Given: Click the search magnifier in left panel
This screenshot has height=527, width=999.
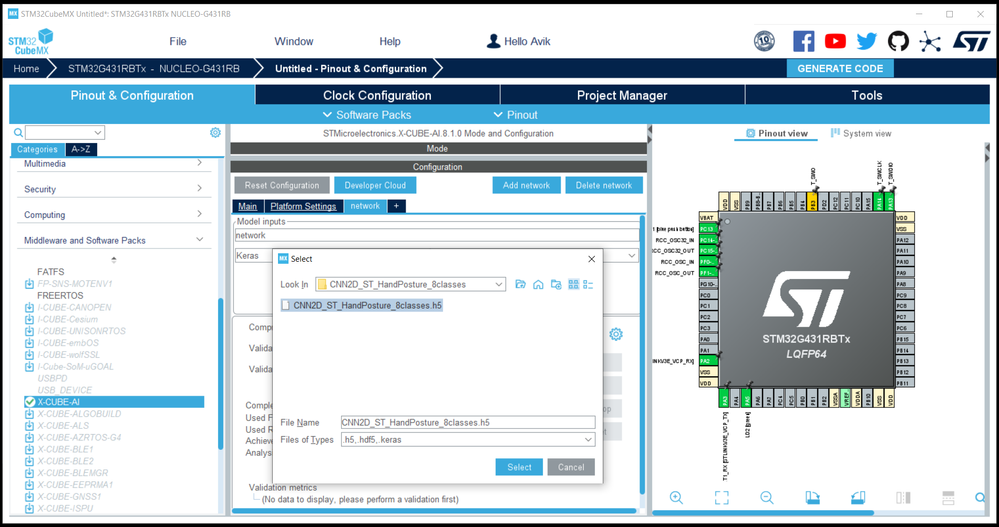Looking at the screenshot, I should tap(18, 133).
